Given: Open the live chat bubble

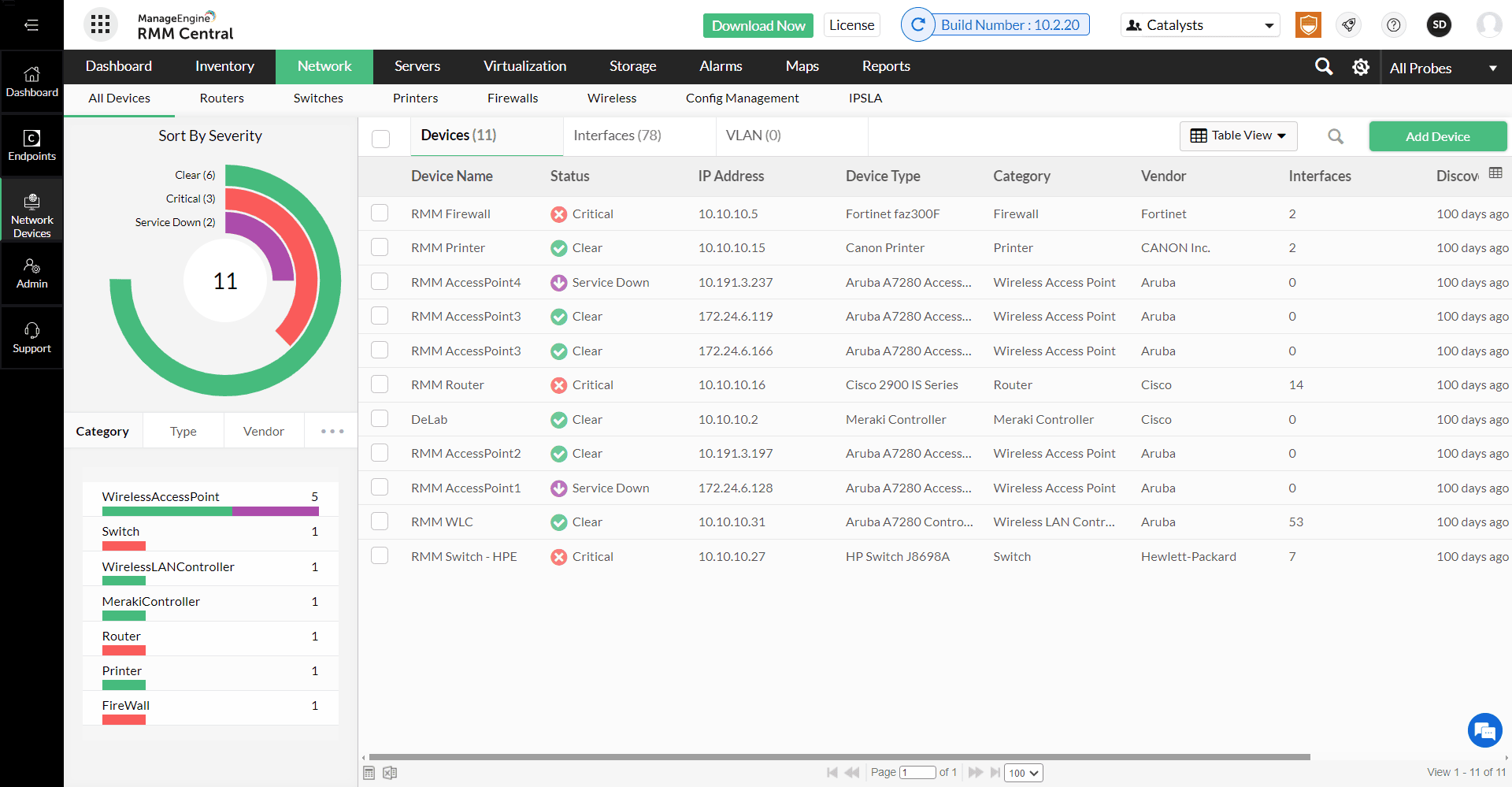Looking at the screenshot, I should pyautogui.click(x=1484, y=730).
